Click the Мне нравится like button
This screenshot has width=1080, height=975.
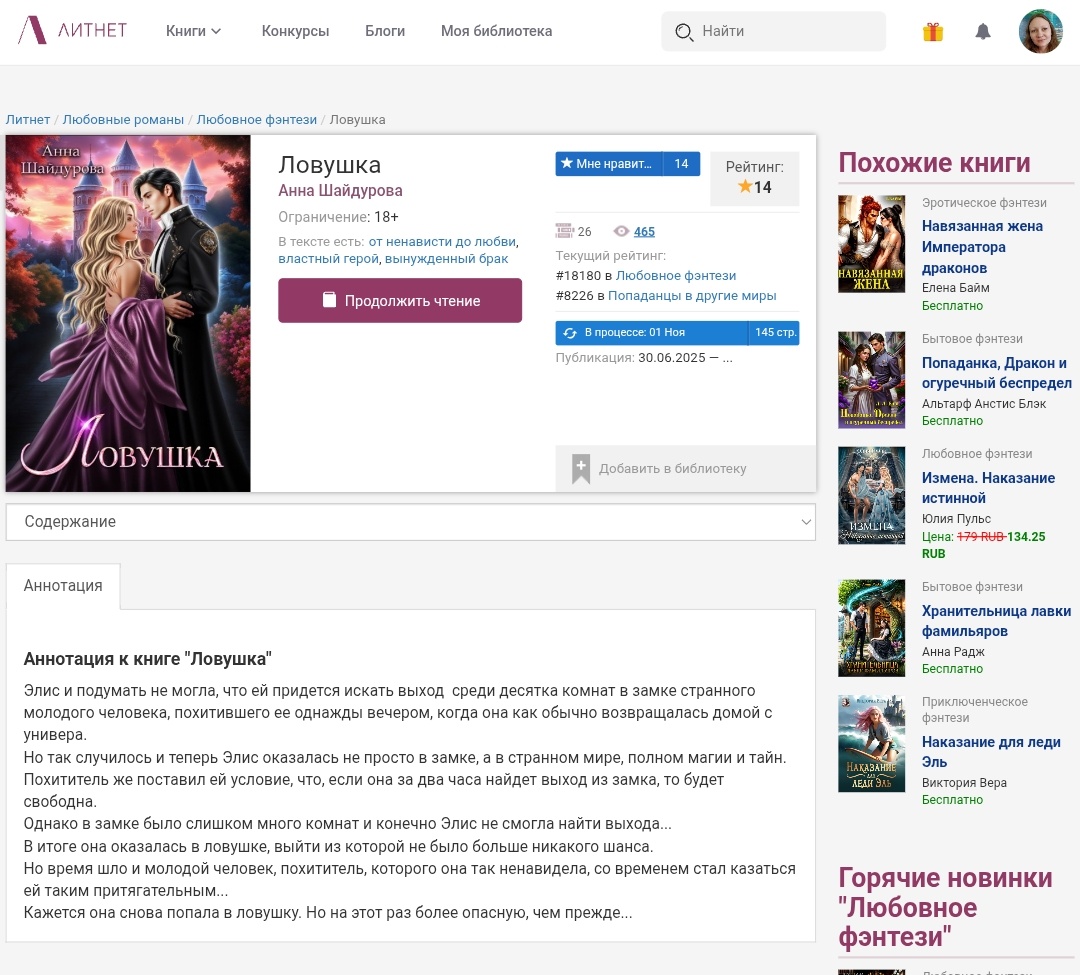(609, 163)
